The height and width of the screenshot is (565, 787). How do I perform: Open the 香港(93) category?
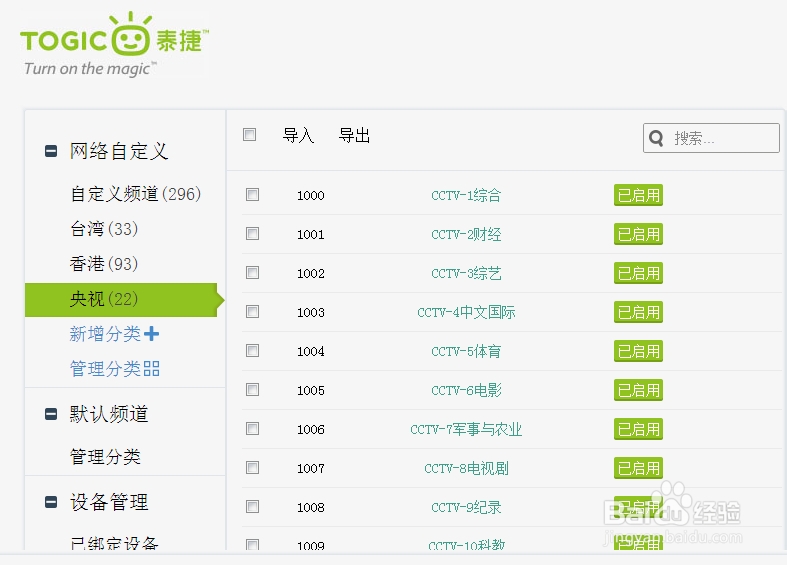click(104, 264)
